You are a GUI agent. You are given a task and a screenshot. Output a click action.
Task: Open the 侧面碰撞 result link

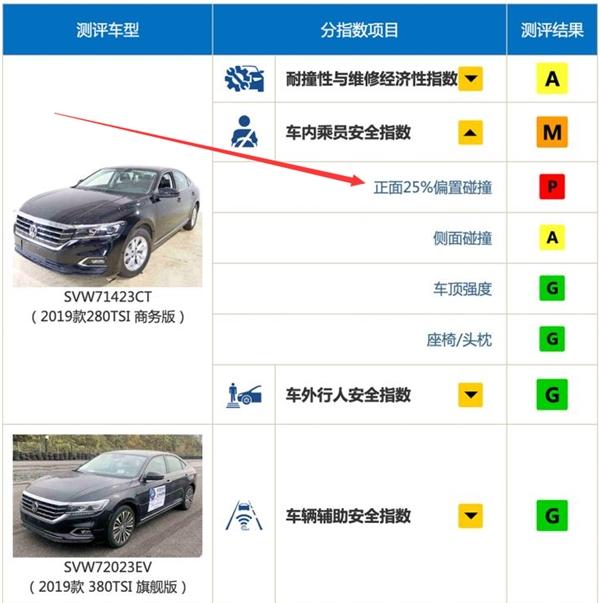(x=463, y=238)
